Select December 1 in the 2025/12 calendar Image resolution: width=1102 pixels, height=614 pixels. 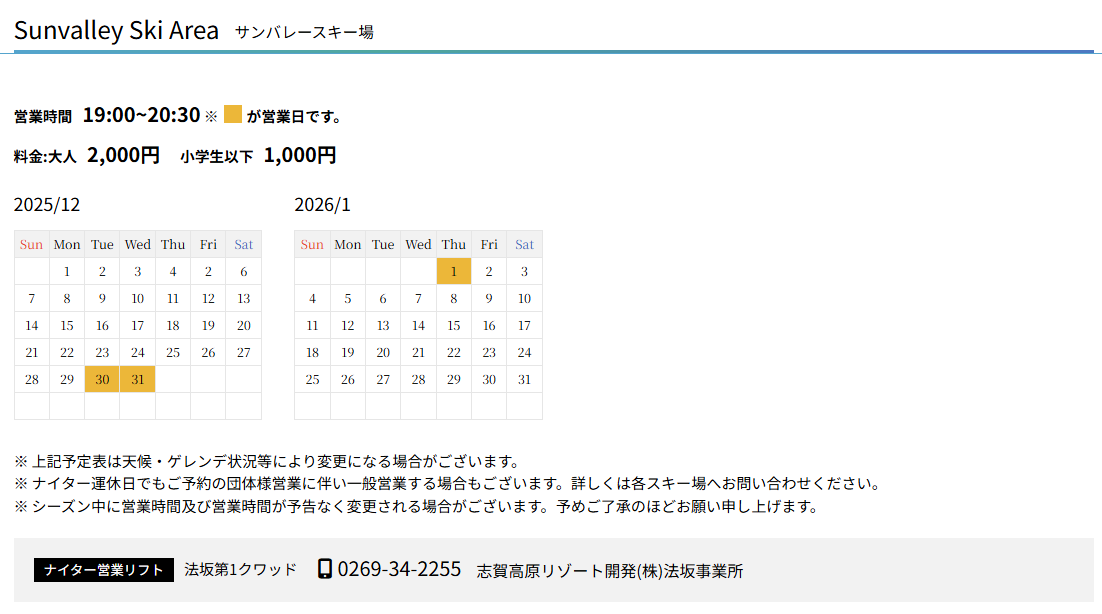pyautogui.click(x=67, y=271)
